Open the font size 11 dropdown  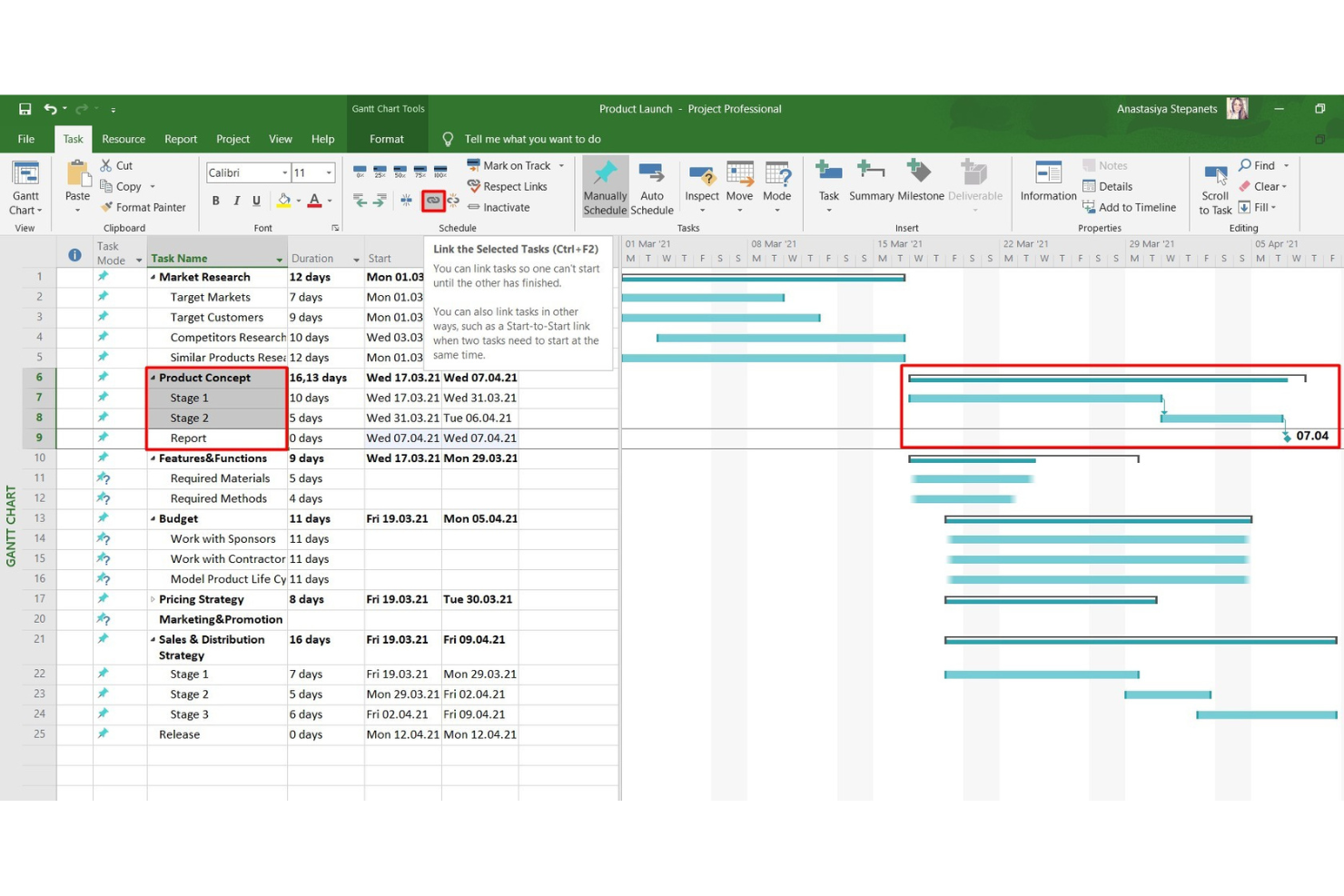[x=329, y=172]
